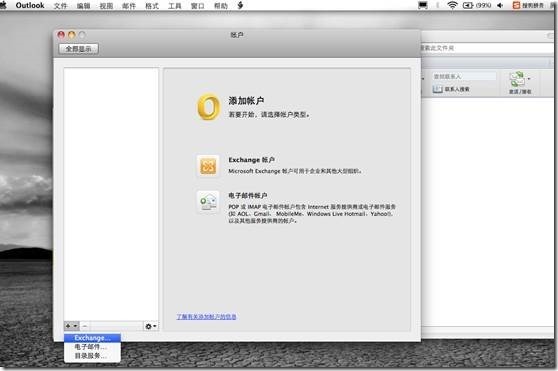Click the Exchange account icon
Screen dimensions: 558x371
[208, 166]
